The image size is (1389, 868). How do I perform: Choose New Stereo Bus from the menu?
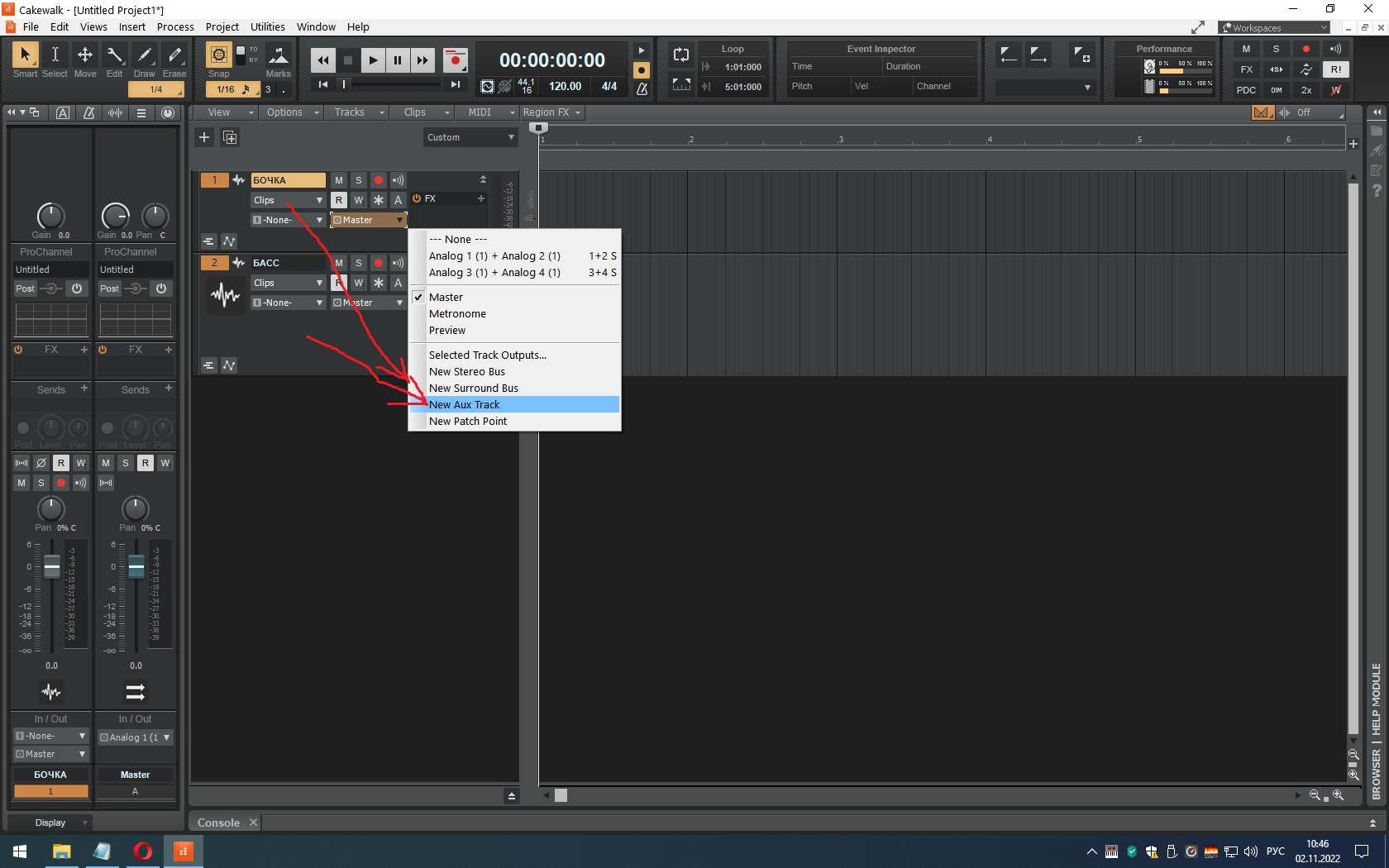point(514,371)
